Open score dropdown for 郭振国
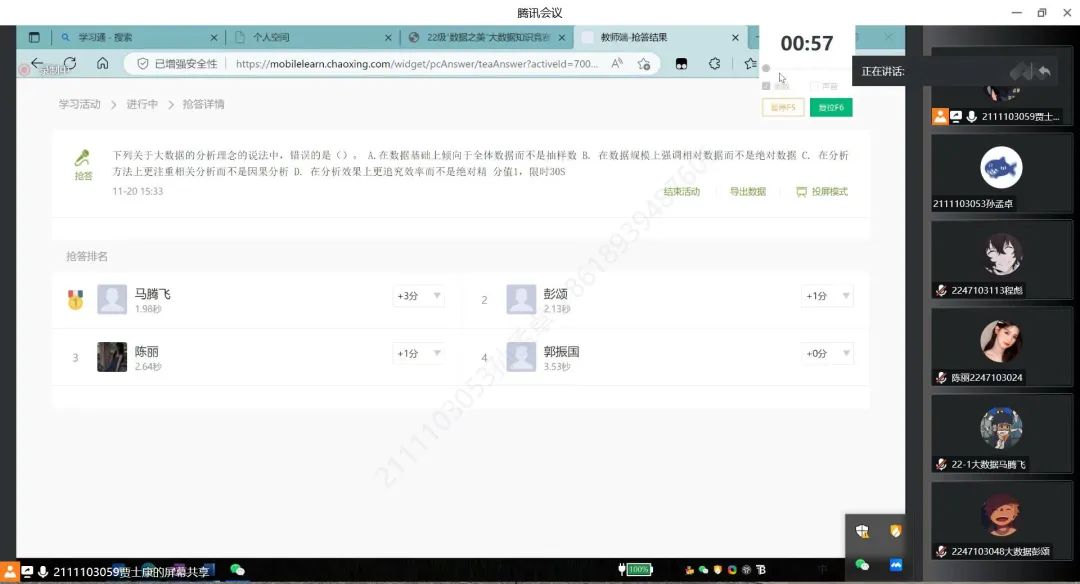1080x584 pixels. coord(846,353)
